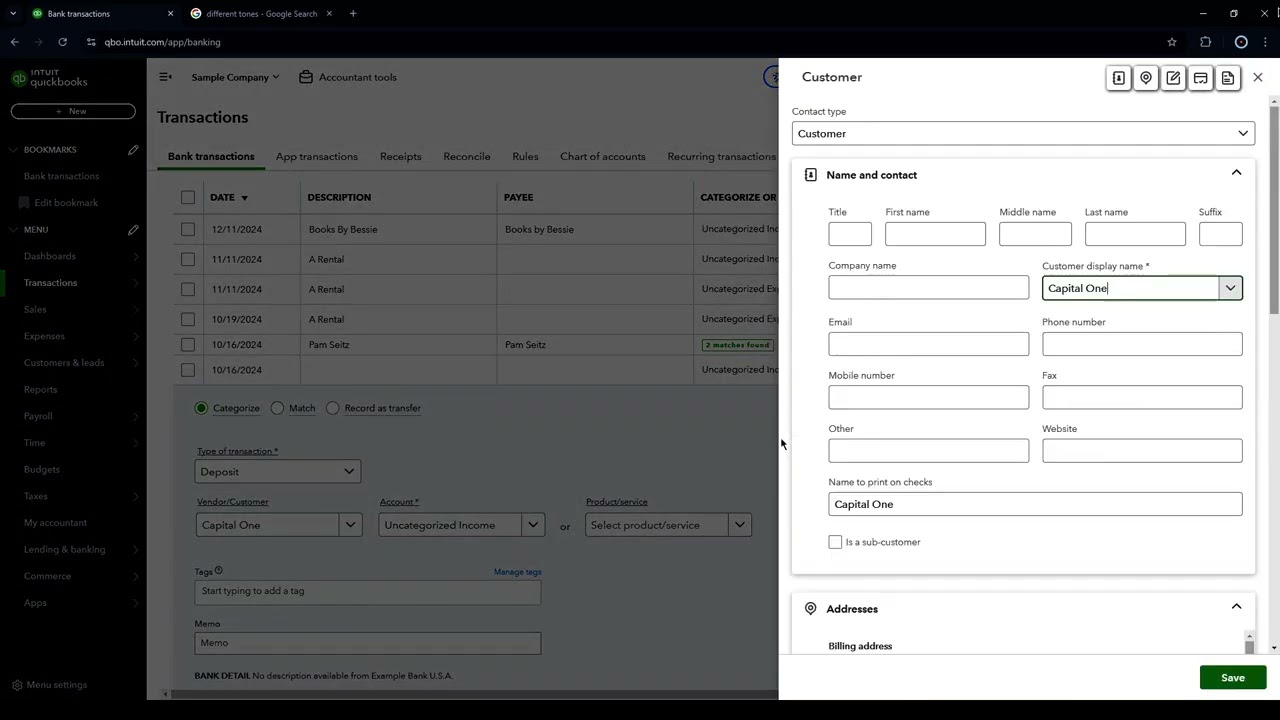The width and height of the screenshot is (1280, 720).
Task: Open payments section via card icon
Action: pos(1200,78)
